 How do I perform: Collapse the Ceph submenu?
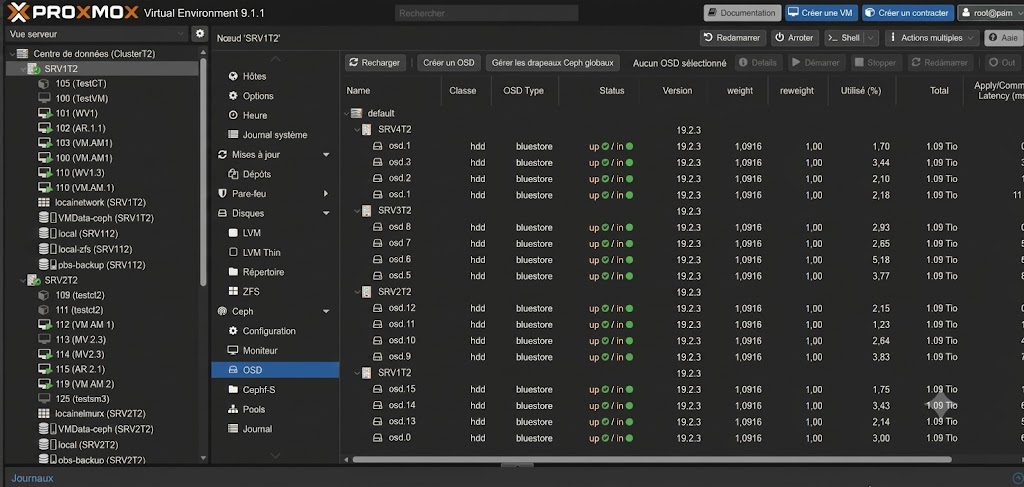tap(326, 311)
